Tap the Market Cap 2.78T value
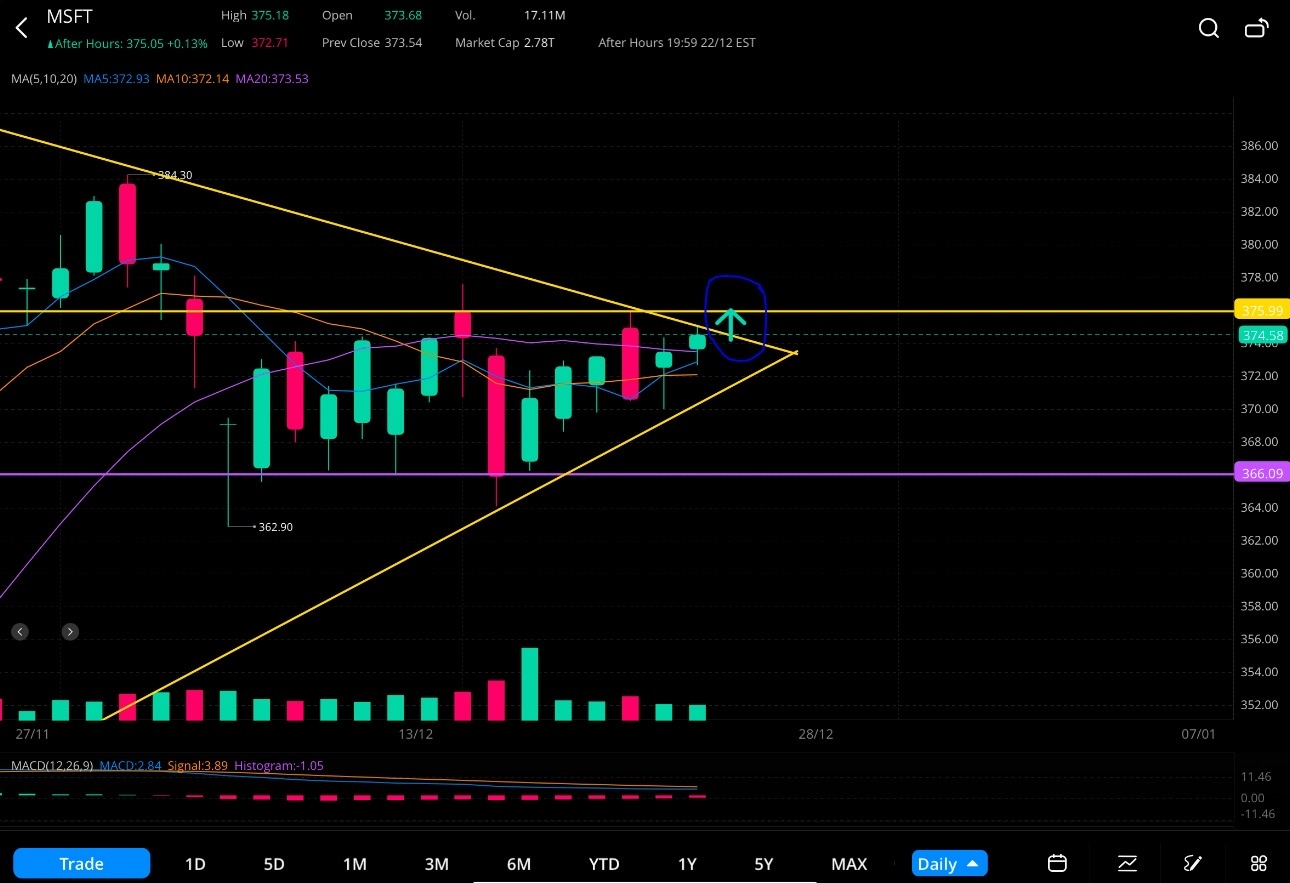Viewport: 1290px width, 883px height. [x=505, y=43]
